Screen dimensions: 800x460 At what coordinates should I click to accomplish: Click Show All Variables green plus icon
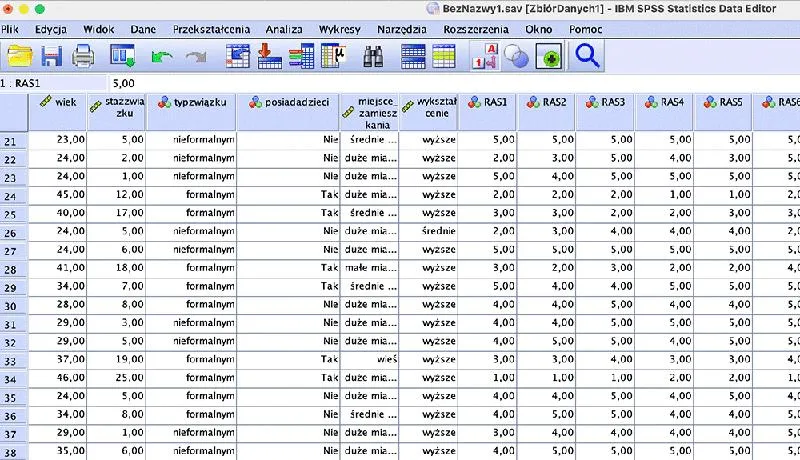548,57
